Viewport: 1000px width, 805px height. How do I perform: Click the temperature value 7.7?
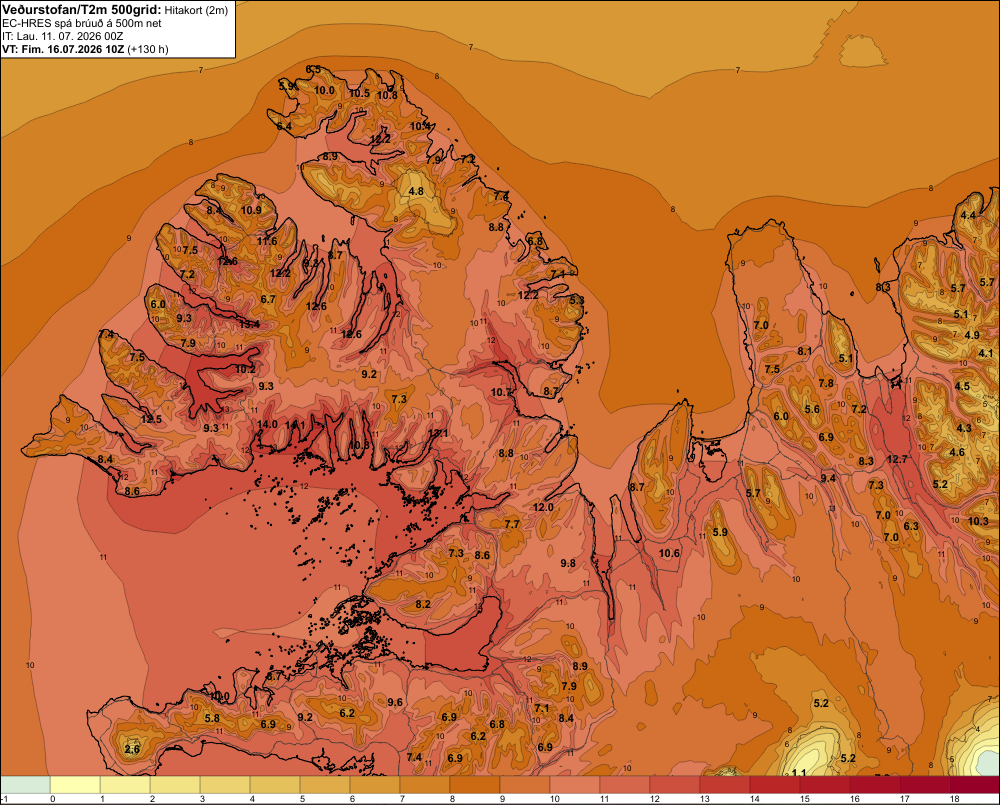point(512,524)
